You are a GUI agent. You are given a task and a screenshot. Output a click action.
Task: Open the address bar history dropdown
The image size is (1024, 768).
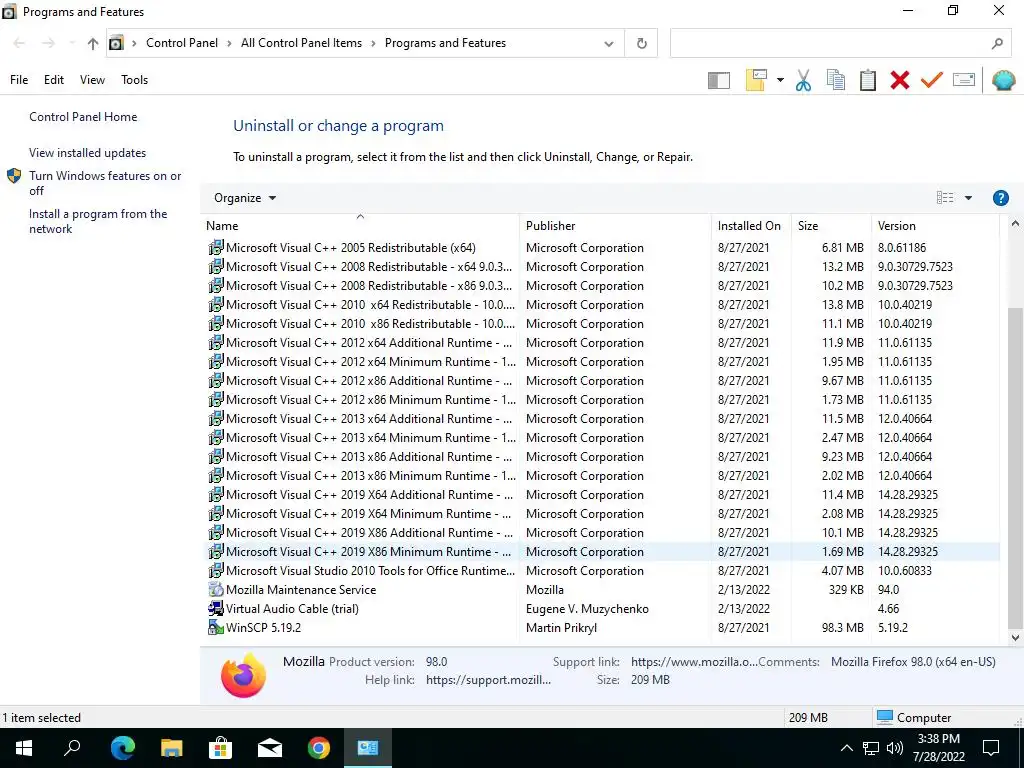[609, 44]
